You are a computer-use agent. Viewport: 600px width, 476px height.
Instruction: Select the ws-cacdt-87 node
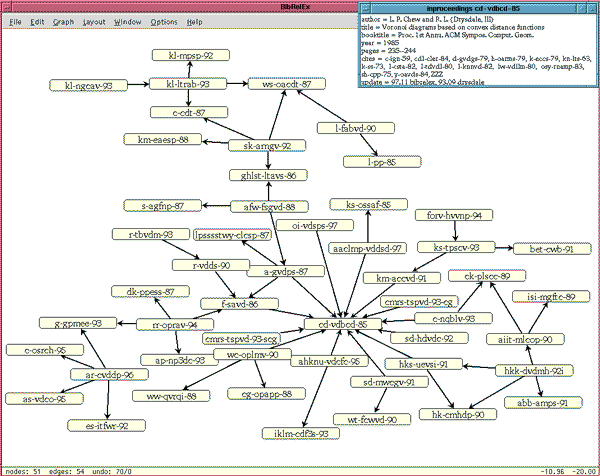pyautogui.click(x=287, y=84)
